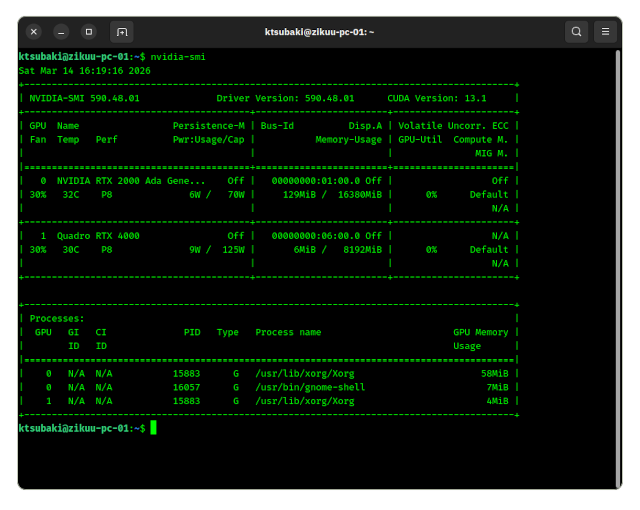Click the 58MiB GPU memory usage entry
The width and height of the screenshot is (640, 510).
[494, 373]
